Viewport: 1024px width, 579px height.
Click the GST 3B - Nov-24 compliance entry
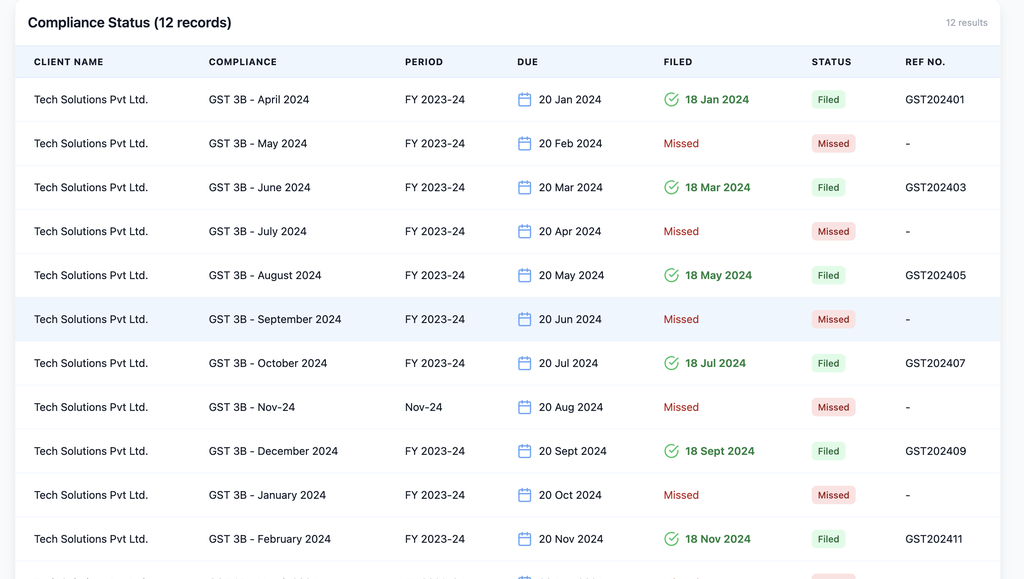[x=251, y=408]
